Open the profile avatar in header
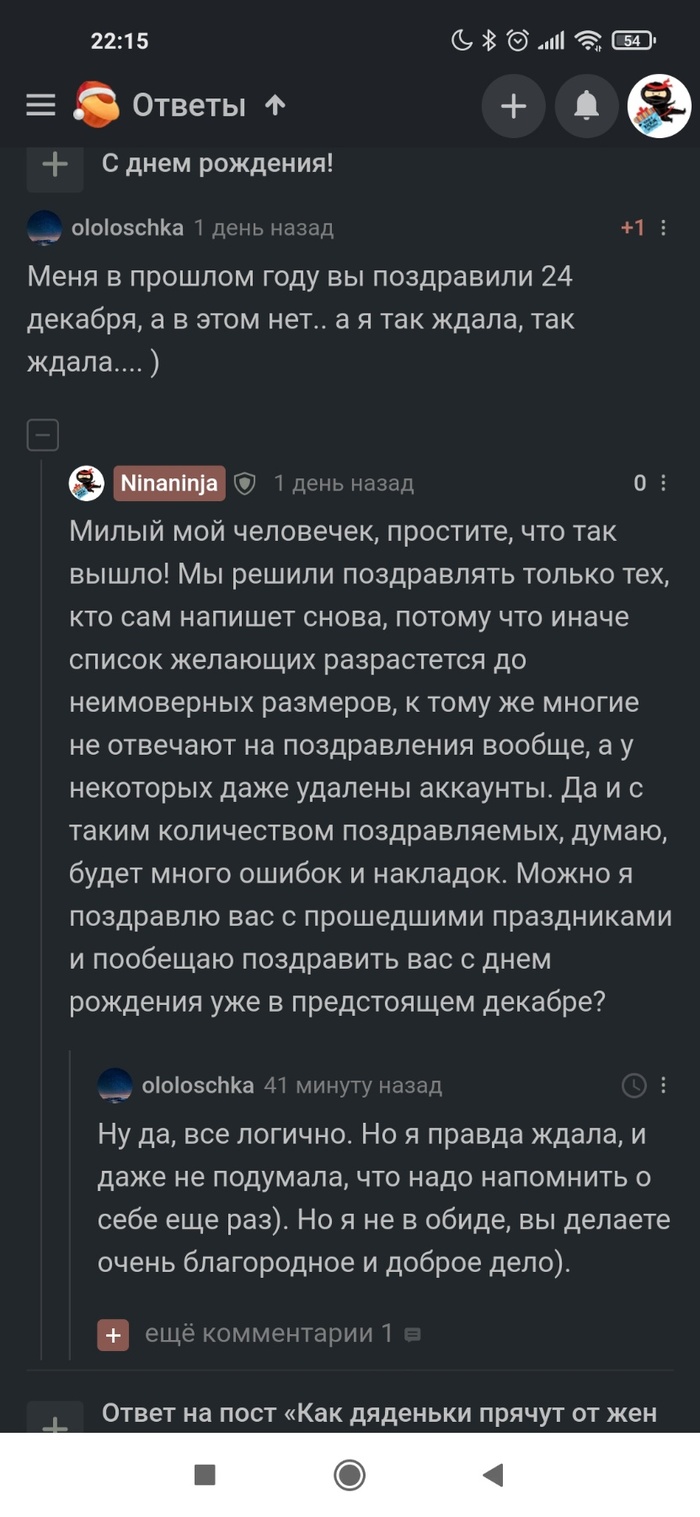Image resolution: width=700 pixels, height=1517 pixels. (659, 106)
